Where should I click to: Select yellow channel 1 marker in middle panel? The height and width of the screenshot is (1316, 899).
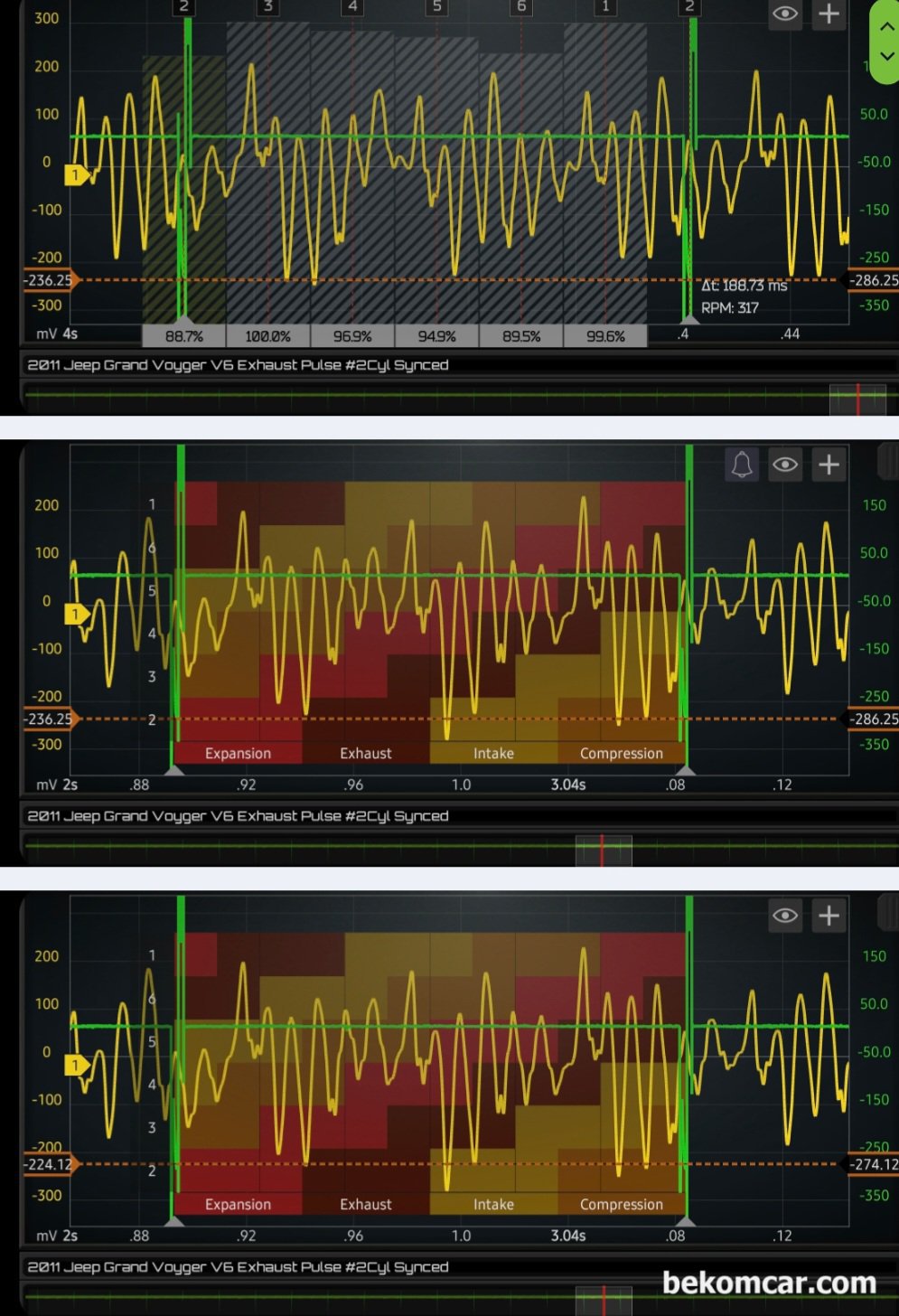pyautogui.click(x=76, y=615)
